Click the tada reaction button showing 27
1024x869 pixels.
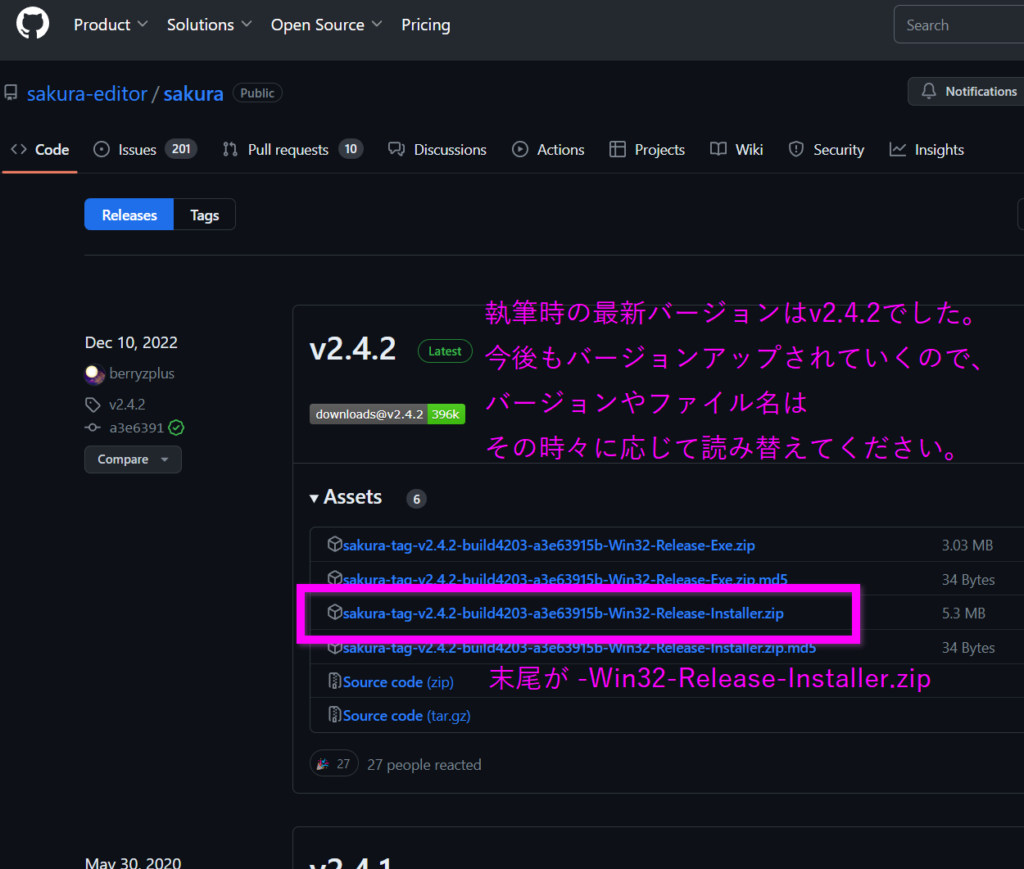point(334,763)
